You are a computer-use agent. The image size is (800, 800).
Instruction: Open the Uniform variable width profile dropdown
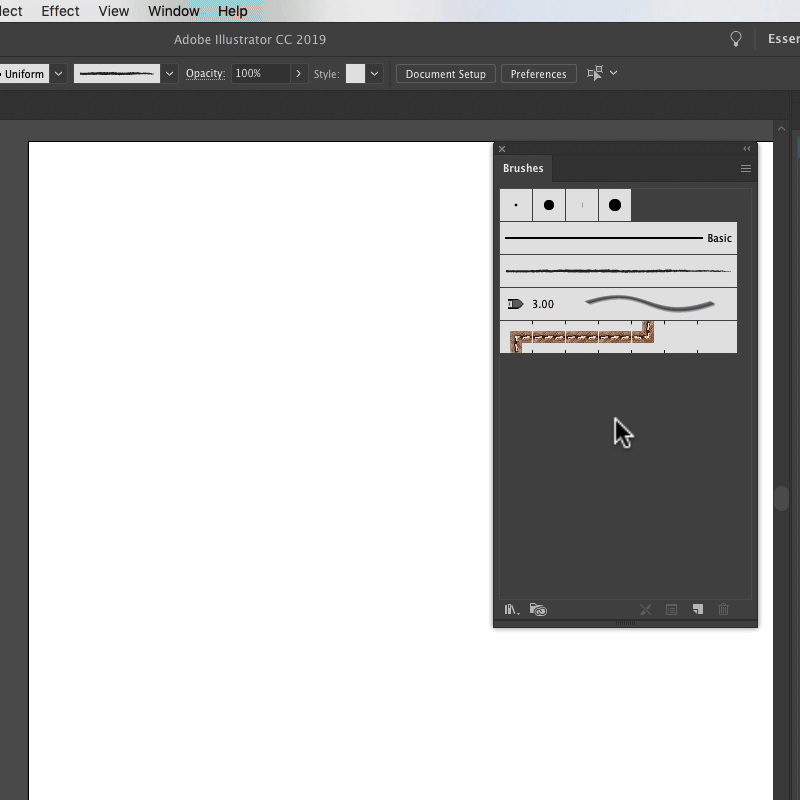point(59,74)
